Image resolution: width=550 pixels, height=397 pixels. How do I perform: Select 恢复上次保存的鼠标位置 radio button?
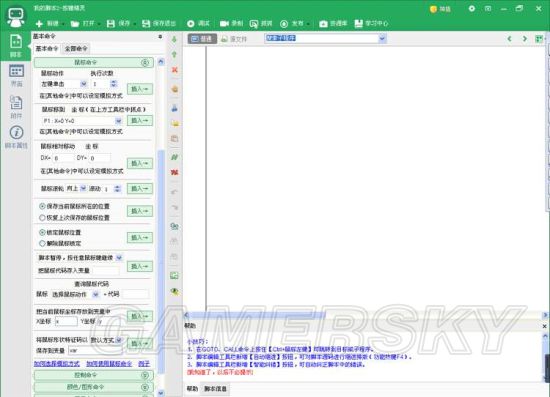click(42, 217)
